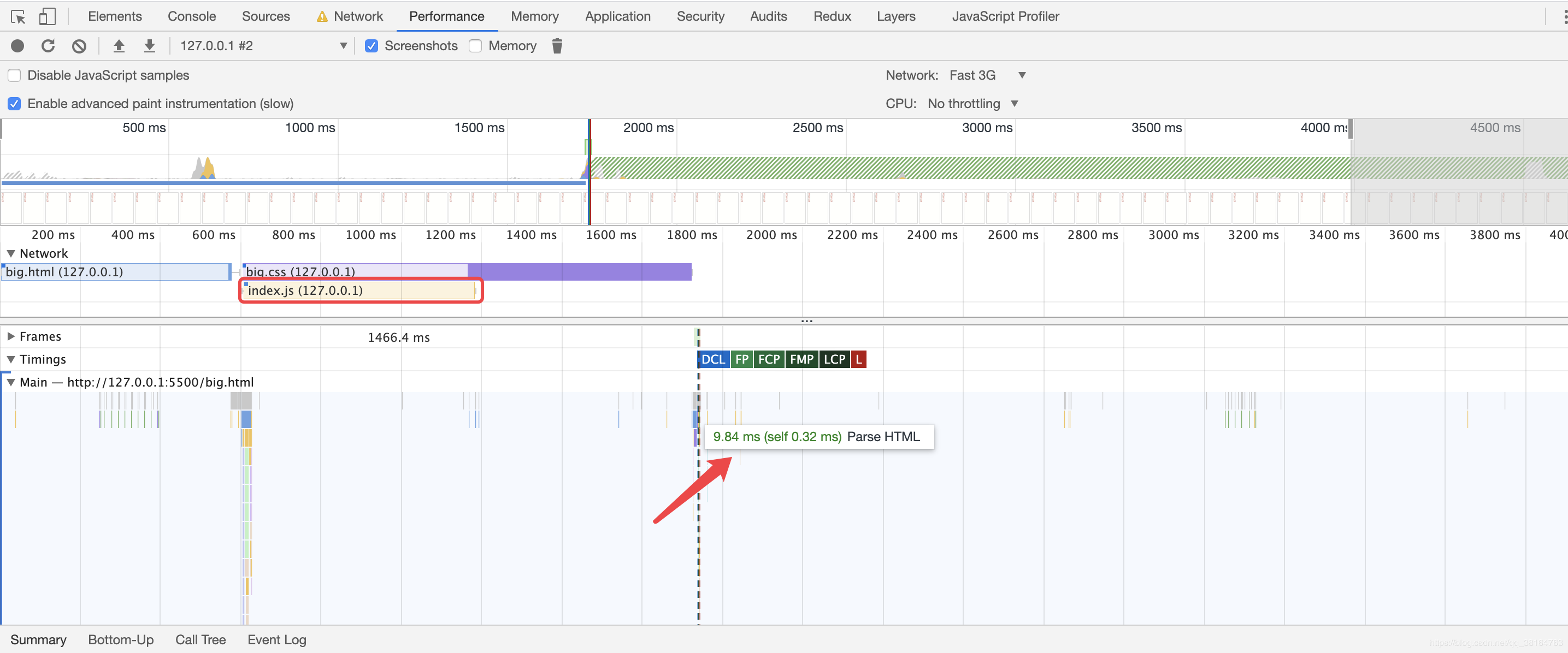The image size is (1568, 653).
Task: Collect garbage with the trash can icon
Action: coord(557,46)
